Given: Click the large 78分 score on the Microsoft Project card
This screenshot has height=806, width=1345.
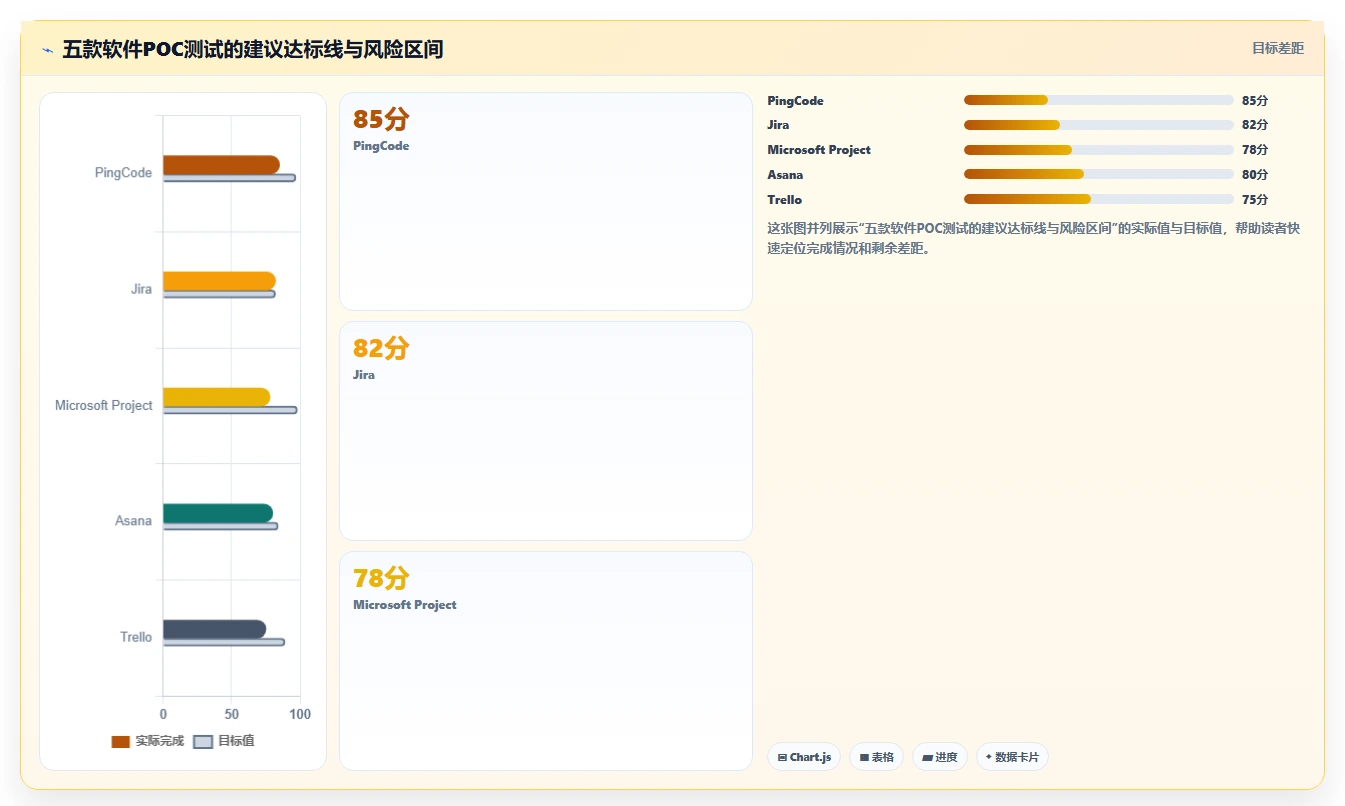Looking at the screenshot, I should (x=381, y=579).
